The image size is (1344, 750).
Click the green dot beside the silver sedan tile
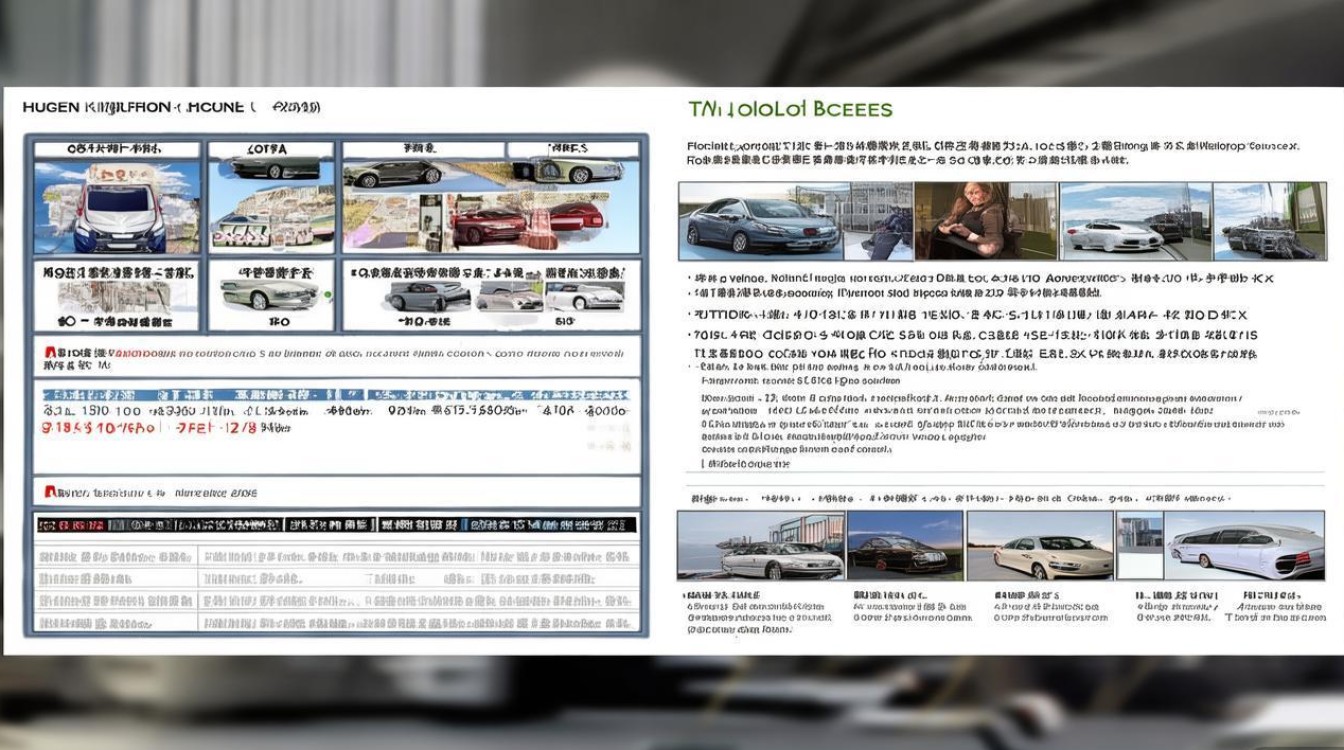[x=327, y=295]
